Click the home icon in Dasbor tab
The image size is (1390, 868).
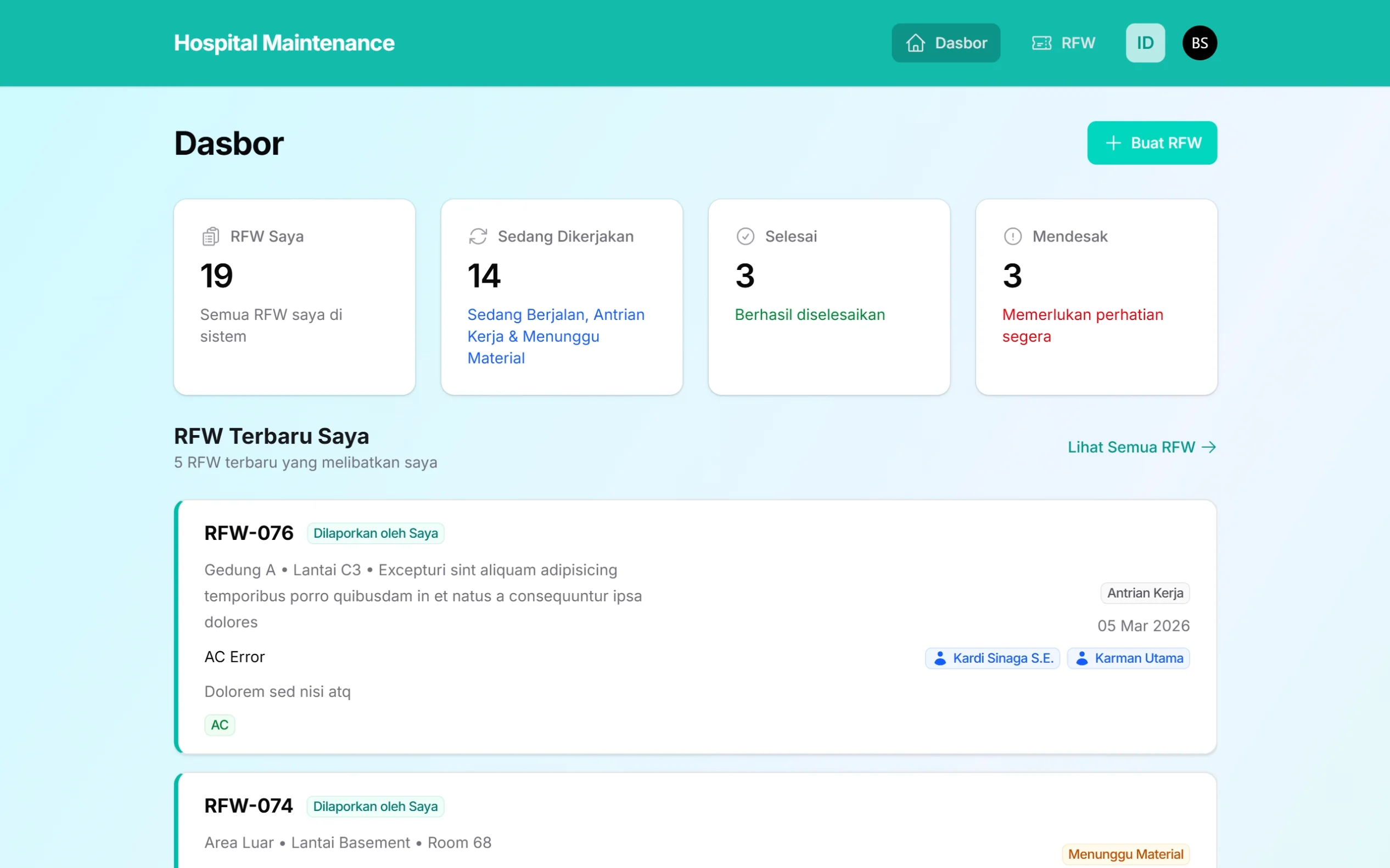[915, 43]
